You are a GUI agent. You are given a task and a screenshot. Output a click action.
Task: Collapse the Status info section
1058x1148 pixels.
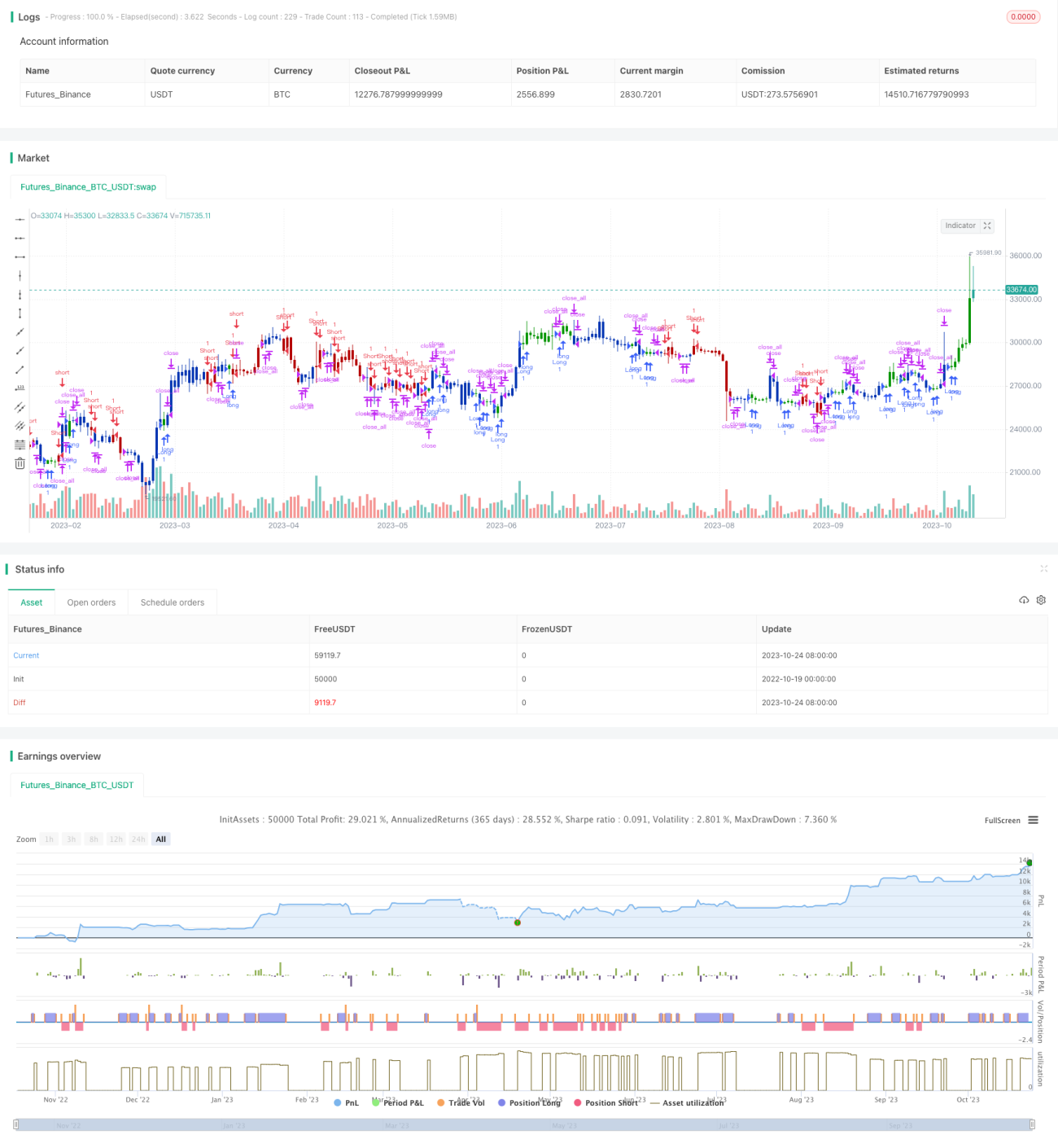click(1043, 568)
